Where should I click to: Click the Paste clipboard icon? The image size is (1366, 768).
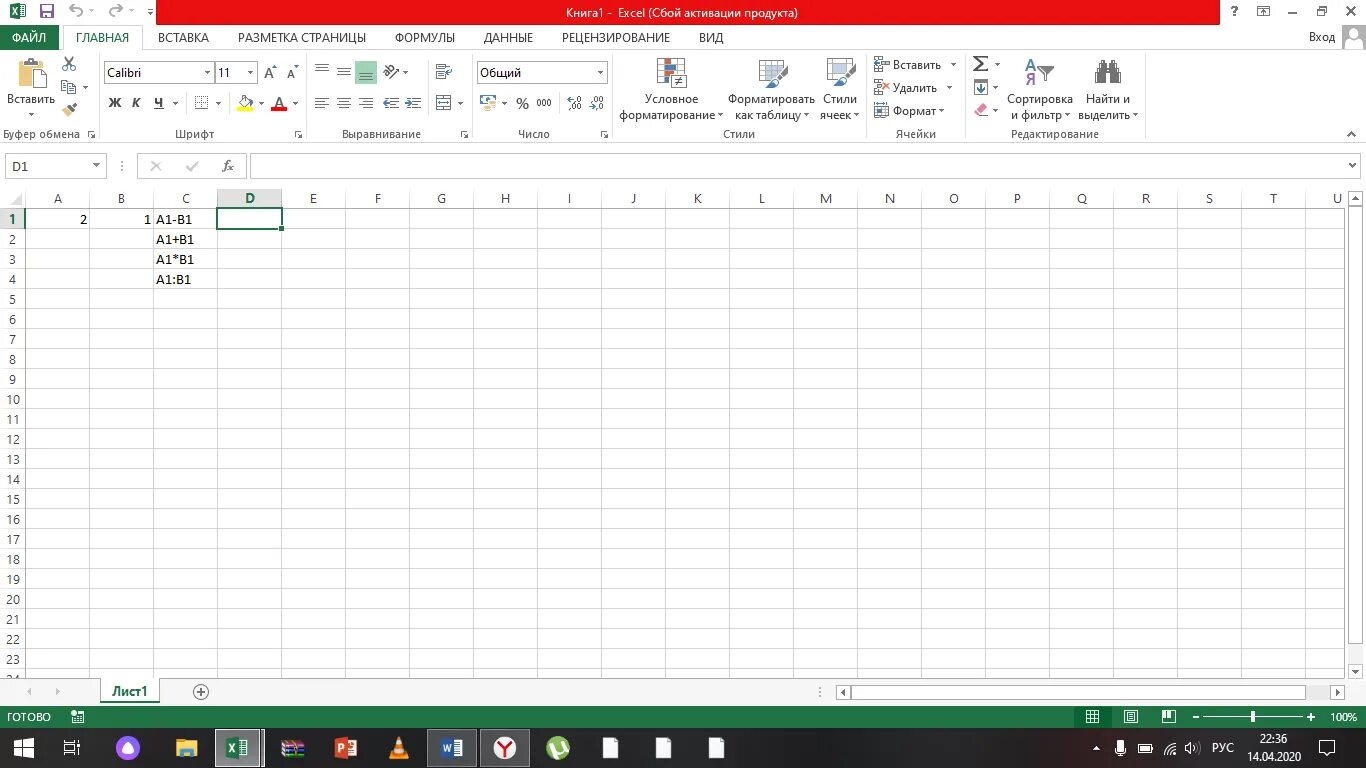[x=31, y=75]
